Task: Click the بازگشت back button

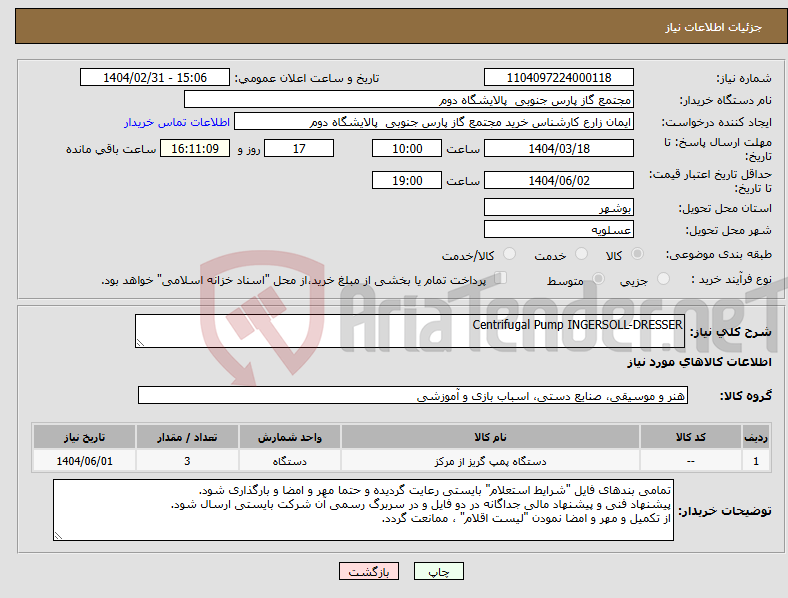Action: tap(369, 571)
